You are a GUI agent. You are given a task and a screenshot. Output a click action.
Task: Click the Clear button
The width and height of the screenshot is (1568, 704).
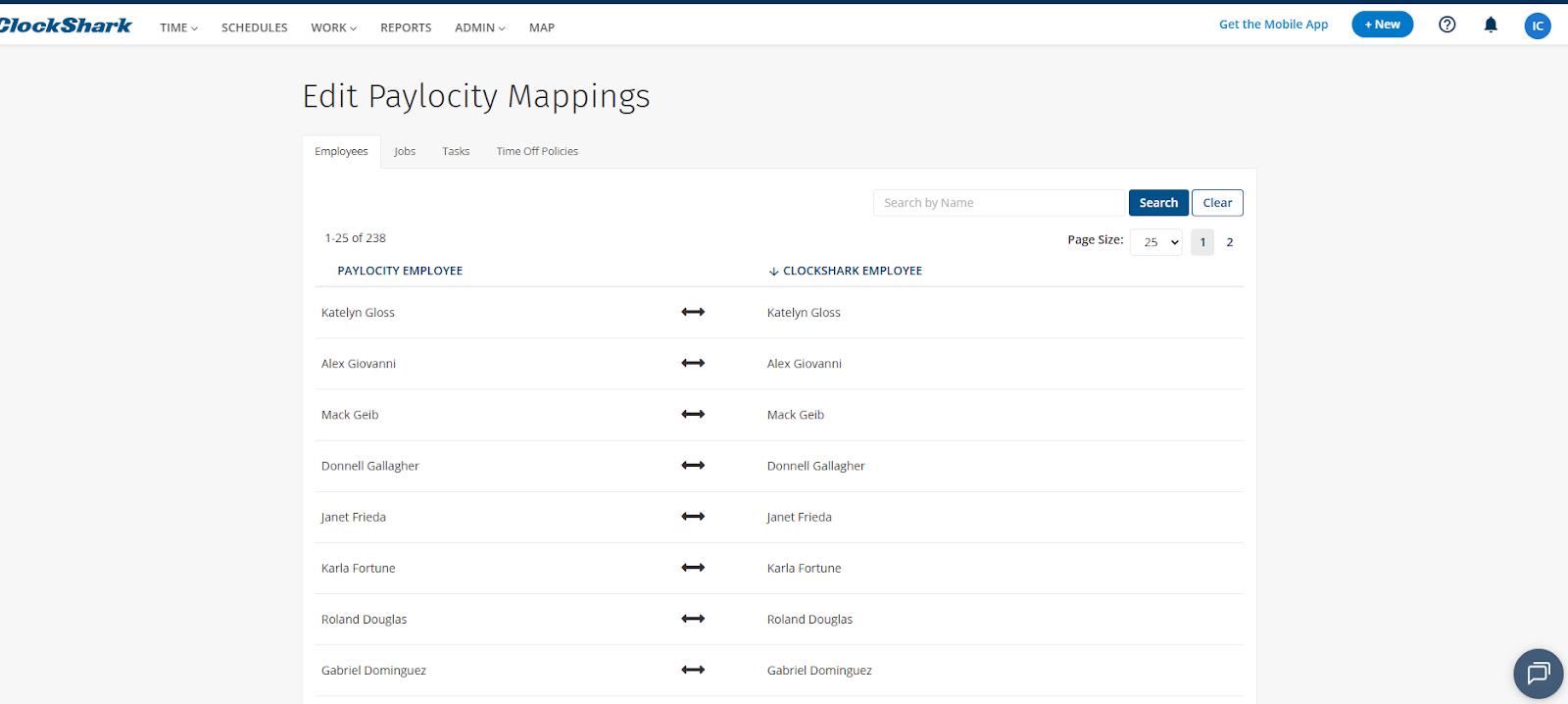click(1217, 203)
